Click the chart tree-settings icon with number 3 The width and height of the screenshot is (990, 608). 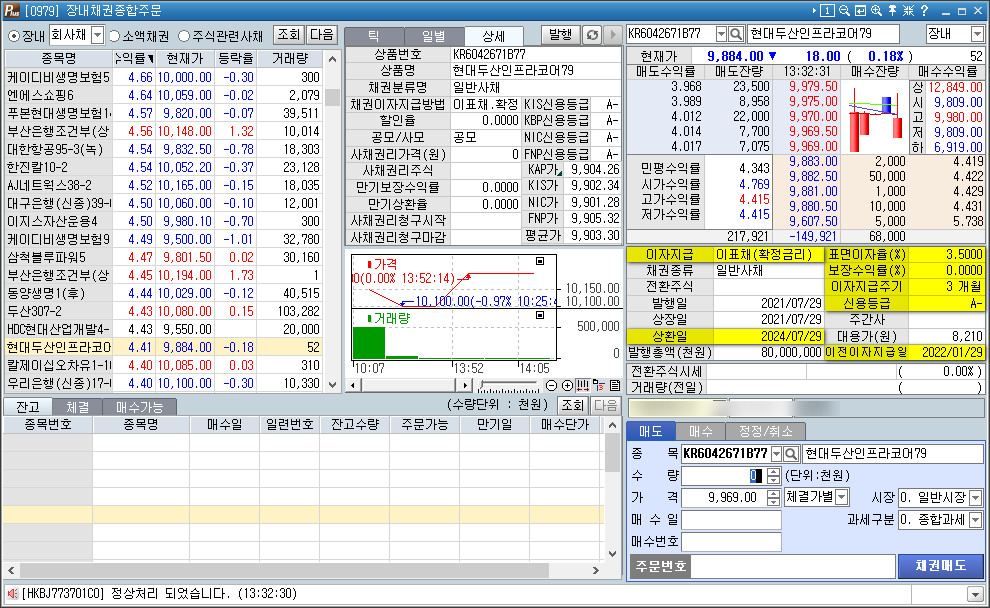(599, 386)
